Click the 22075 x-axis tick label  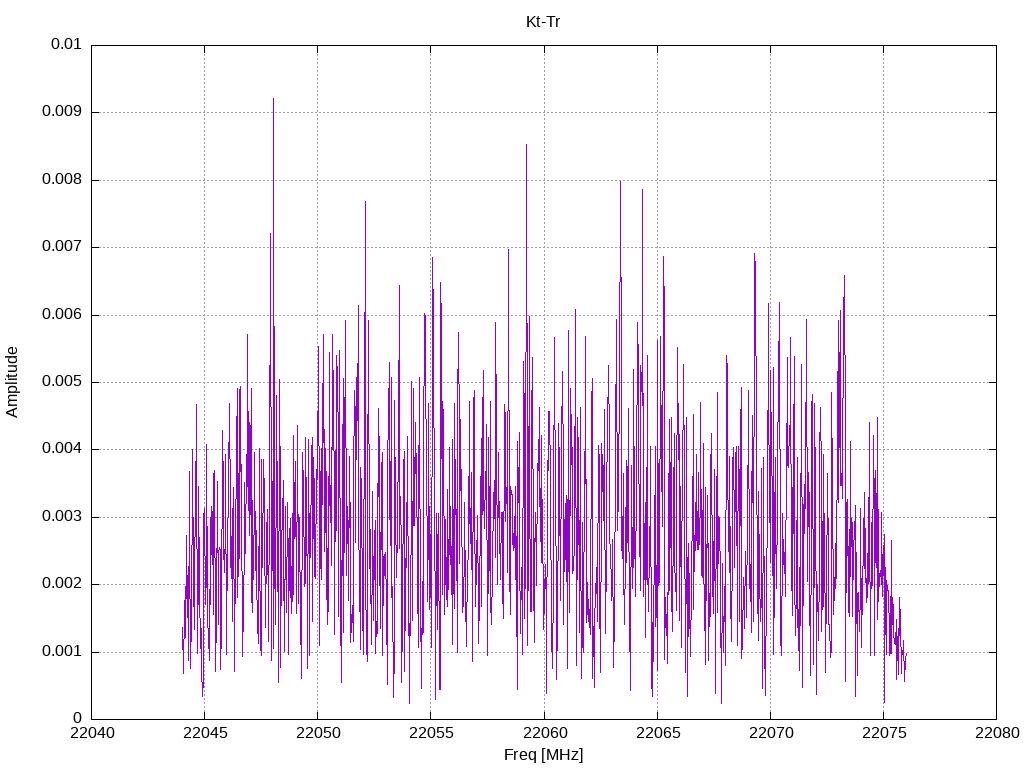884,733
